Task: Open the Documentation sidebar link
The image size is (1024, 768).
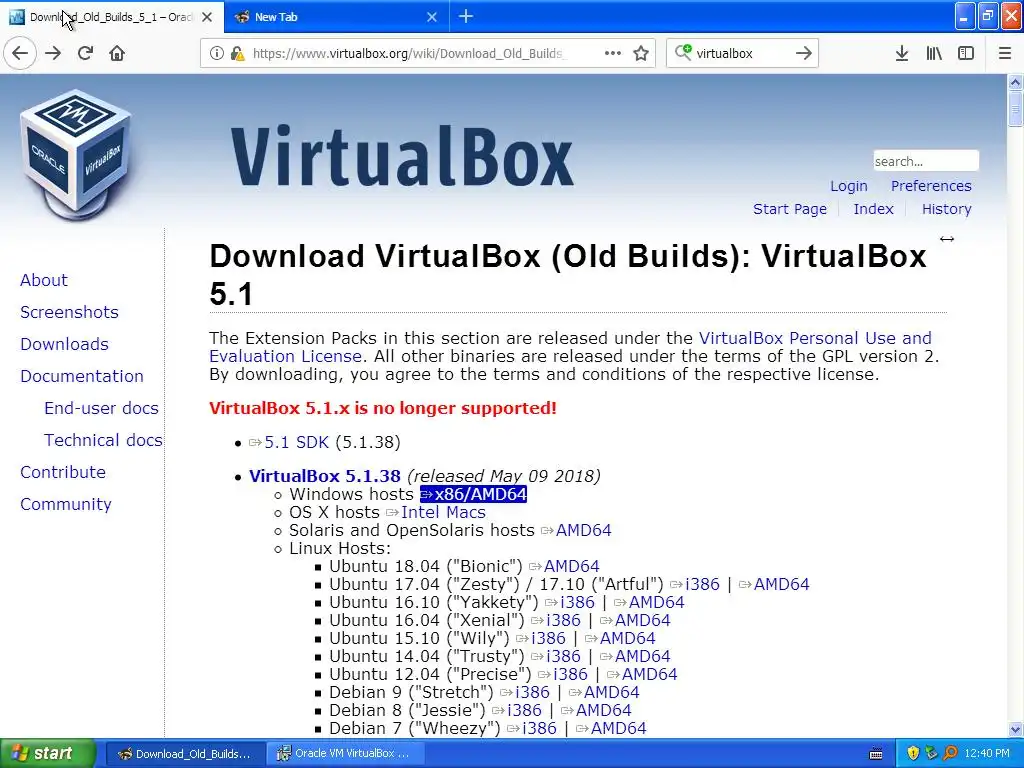Action: pos(82,376)
